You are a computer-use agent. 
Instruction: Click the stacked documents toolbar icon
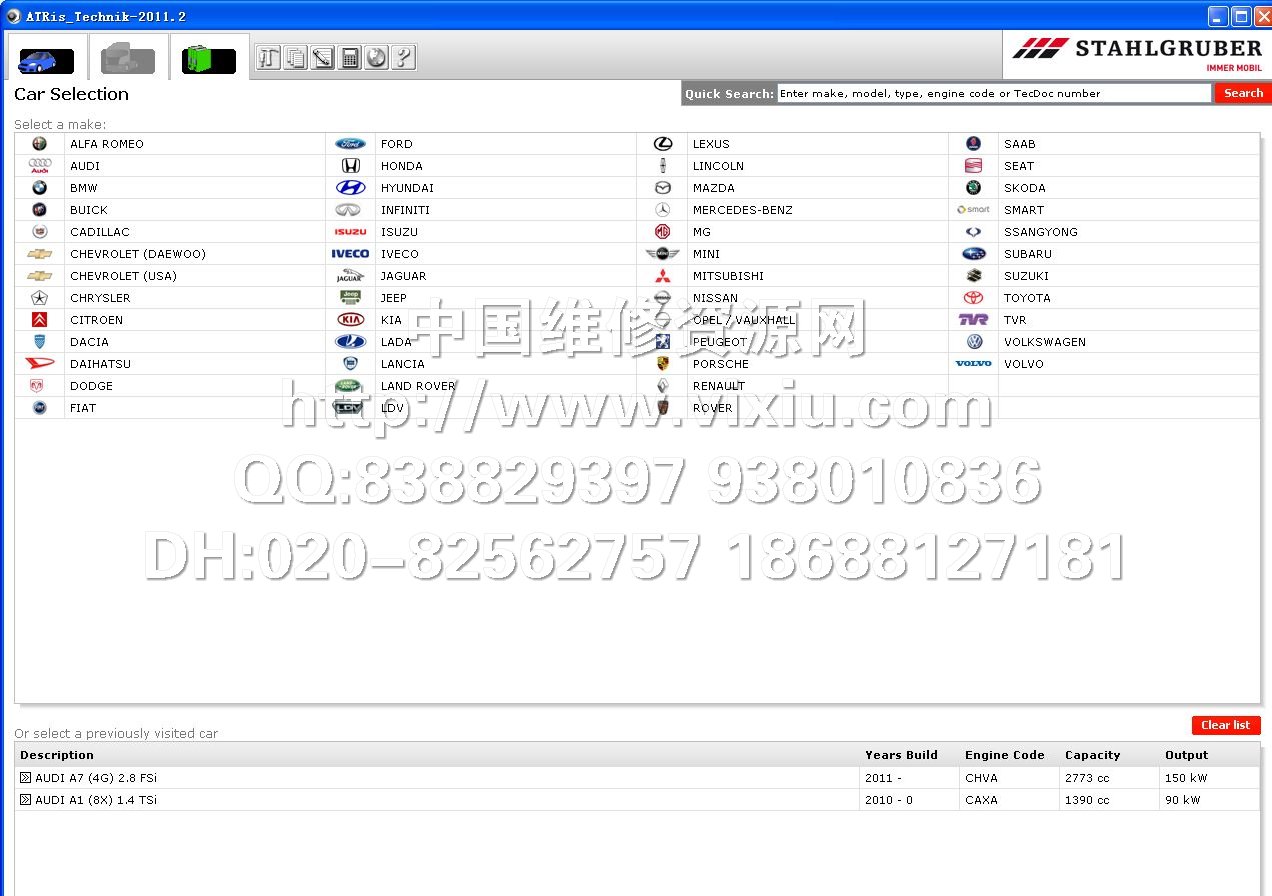tap(295, 58)
